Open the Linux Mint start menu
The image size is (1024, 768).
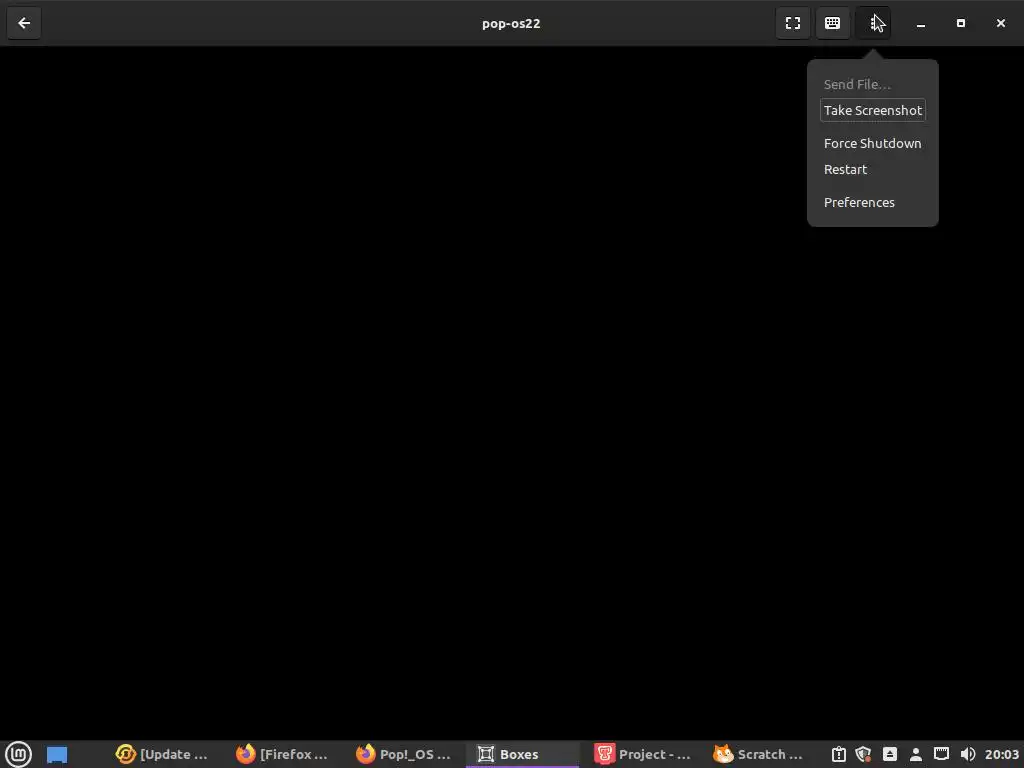coord(18,754)
